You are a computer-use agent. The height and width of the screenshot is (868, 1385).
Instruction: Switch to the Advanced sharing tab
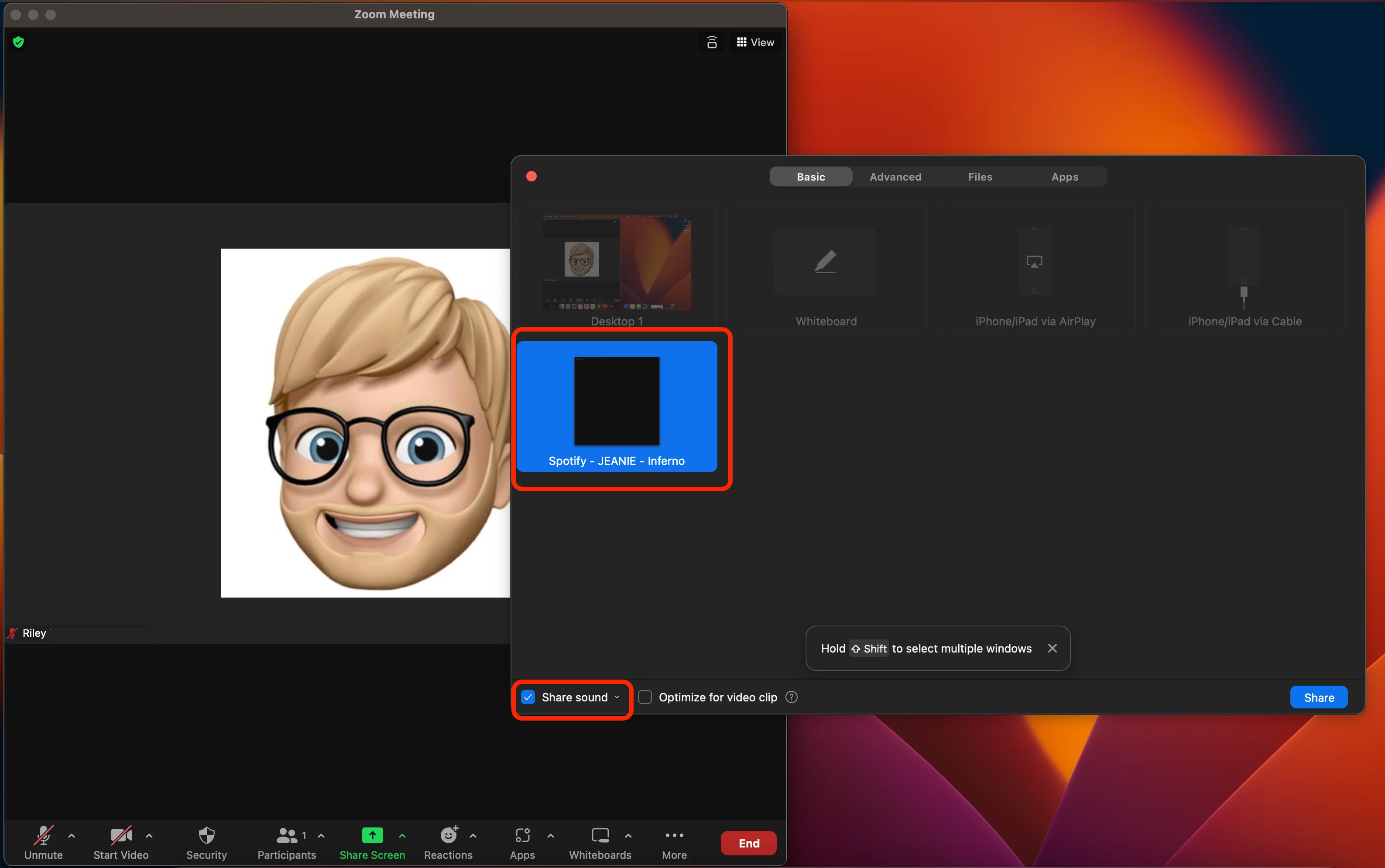tap(895, 177)
